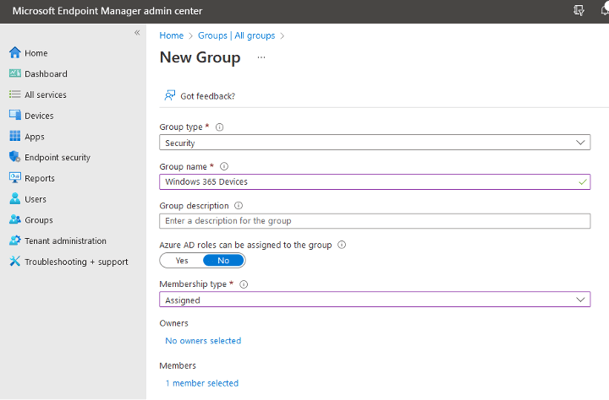
Task: Go to Groups | All groups breadcrumb
Action: [x=236, y=35]
